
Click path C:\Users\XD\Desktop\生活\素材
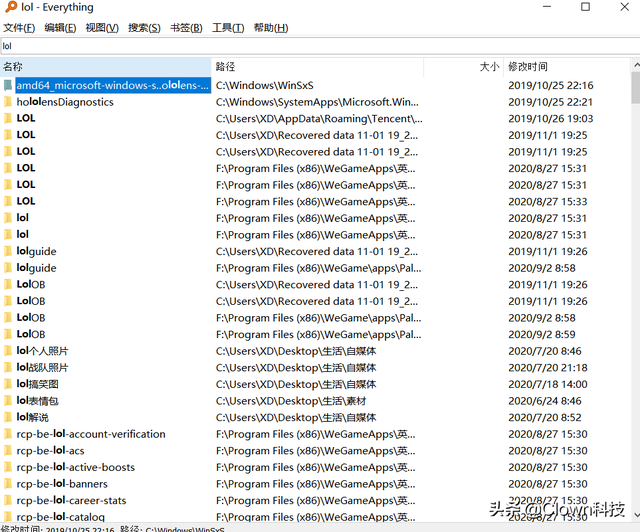(291, 401)
